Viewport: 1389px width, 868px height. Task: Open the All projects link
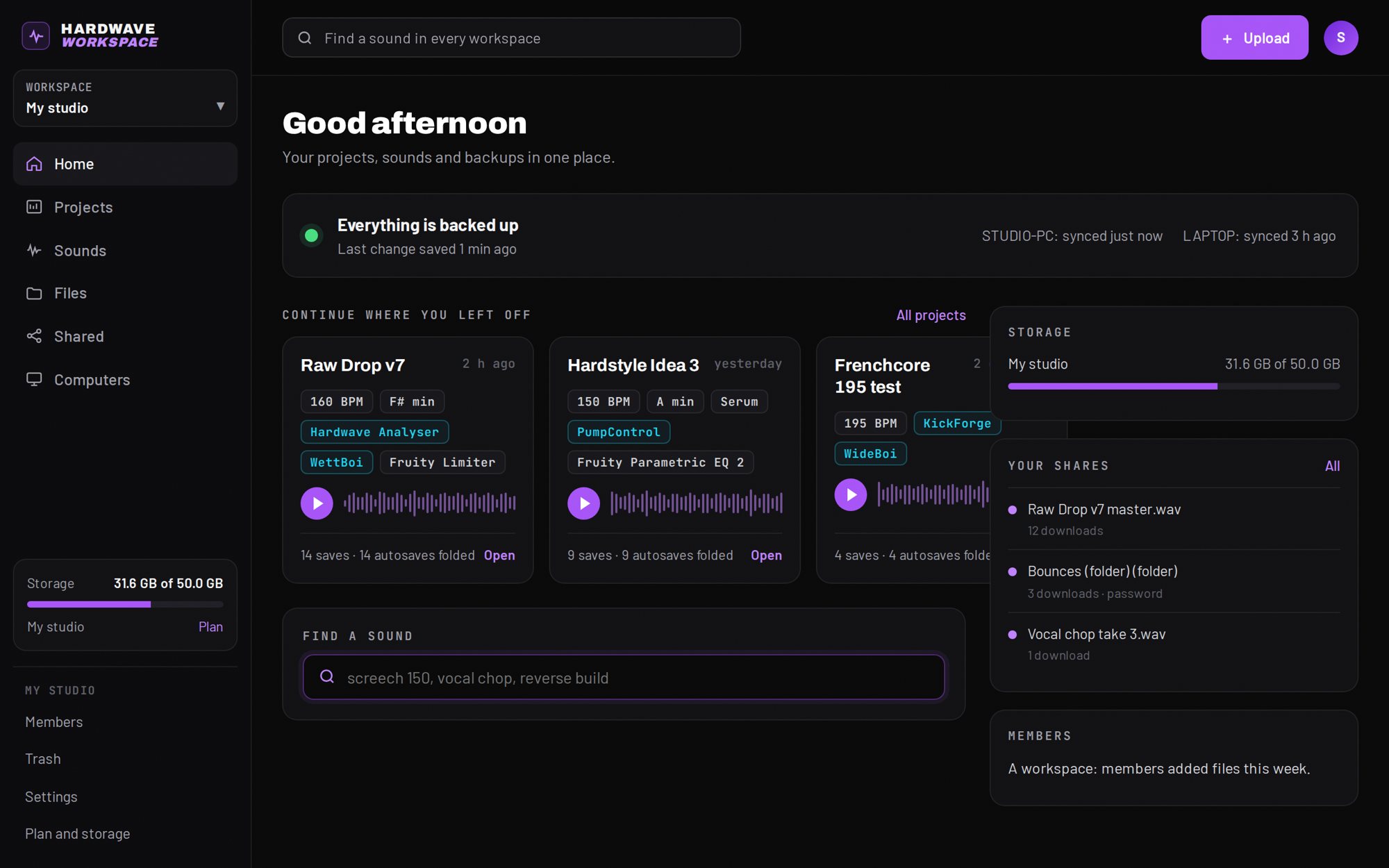click(x=931, y=315)
